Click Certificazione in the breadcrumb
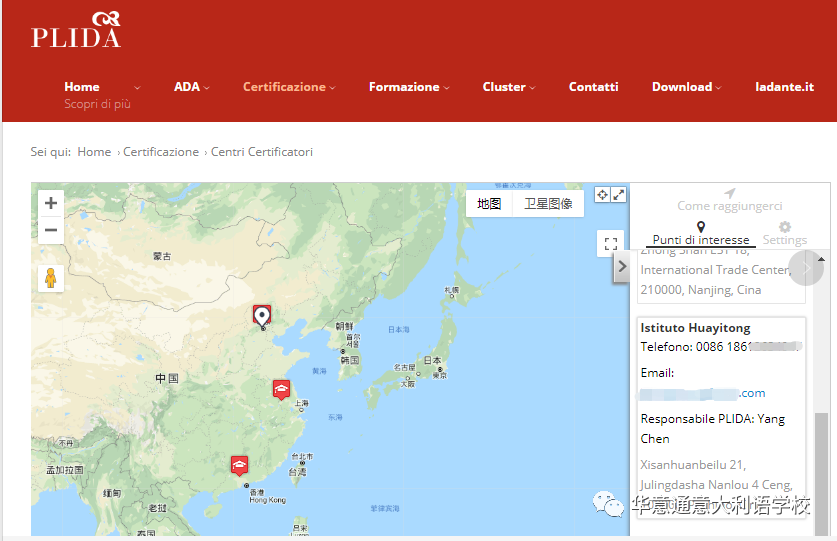The image size is (837, 541). (161, 152)
